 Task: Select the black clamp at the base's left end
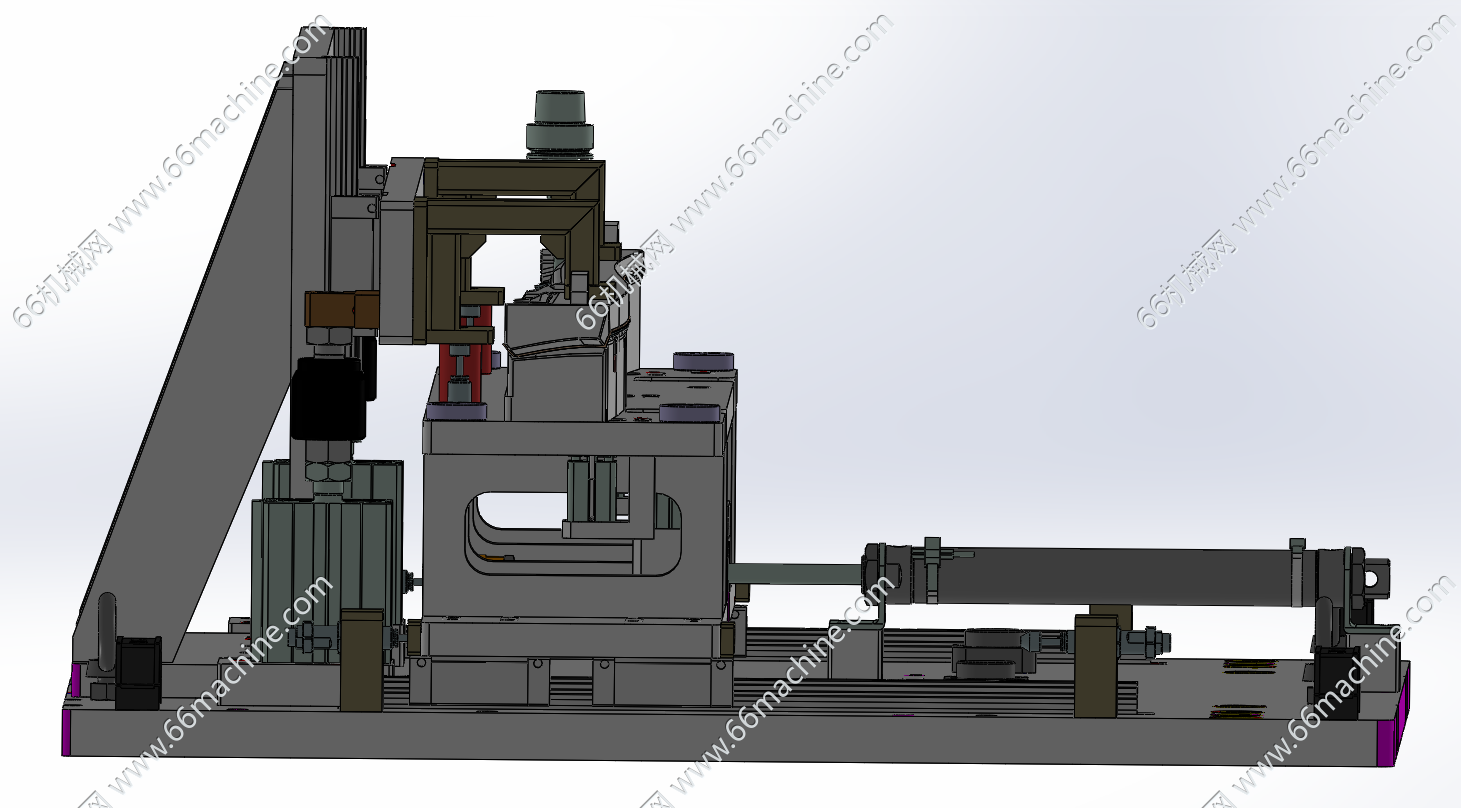pyautogui.click(x=135, y=670)
